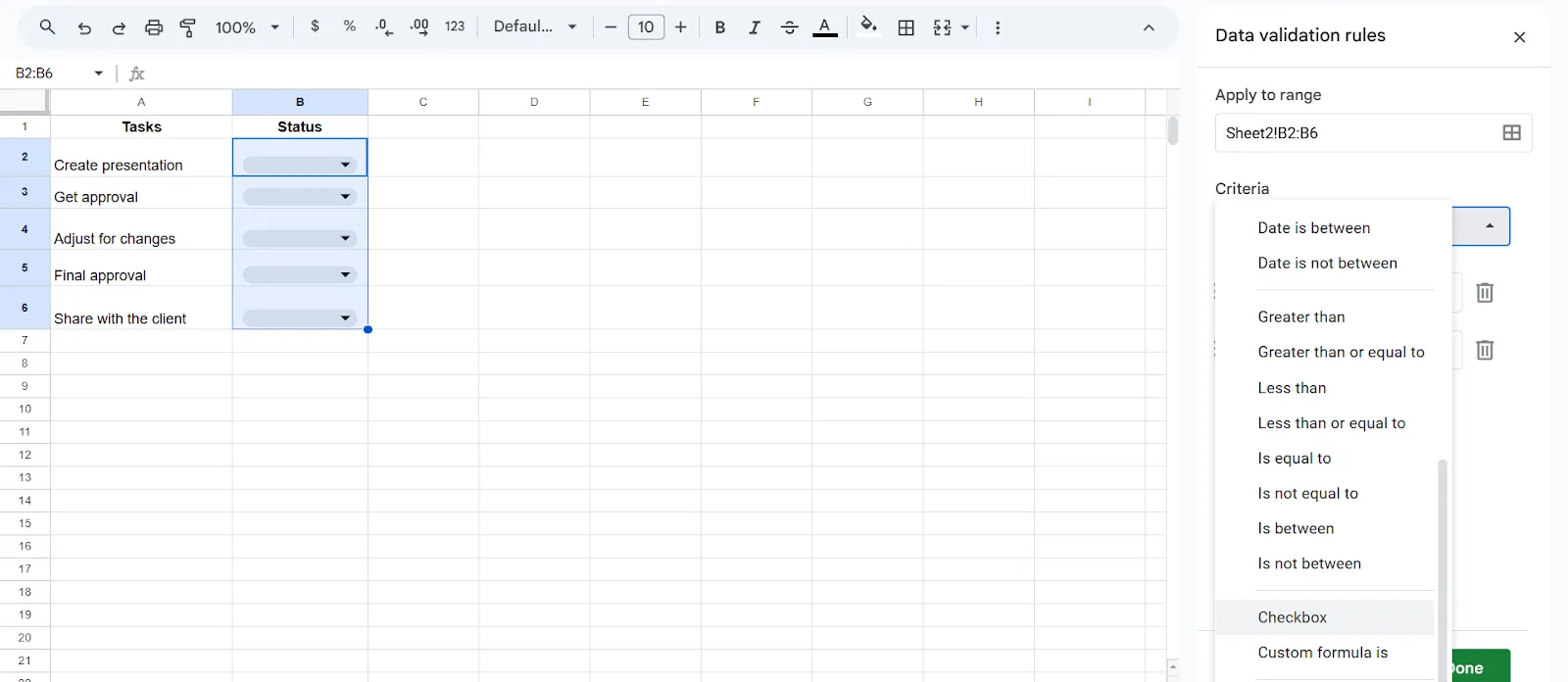
Task: Click the merge cells icon
Action: point(943,27)
